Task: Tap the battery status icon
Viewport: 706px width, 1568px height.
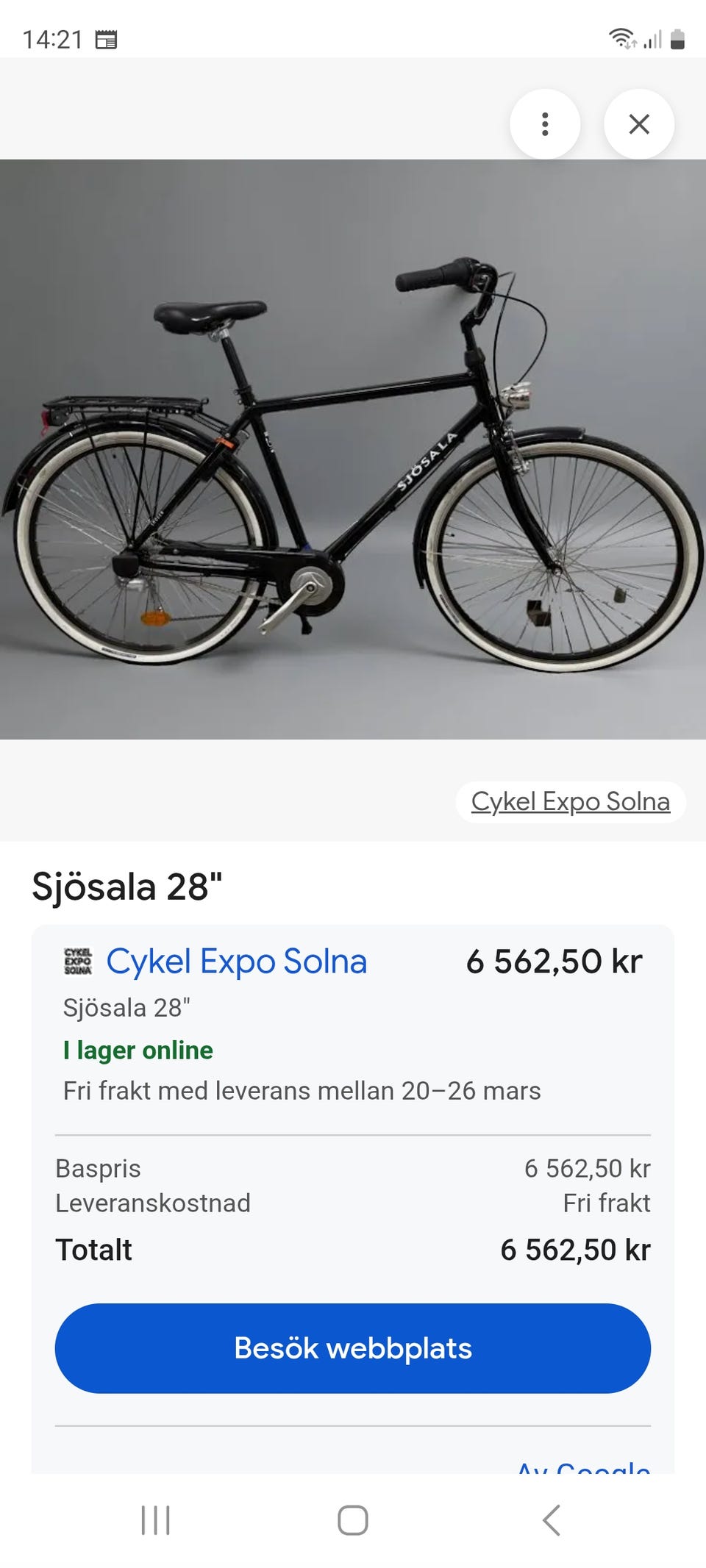Action: tap(678, 39)
